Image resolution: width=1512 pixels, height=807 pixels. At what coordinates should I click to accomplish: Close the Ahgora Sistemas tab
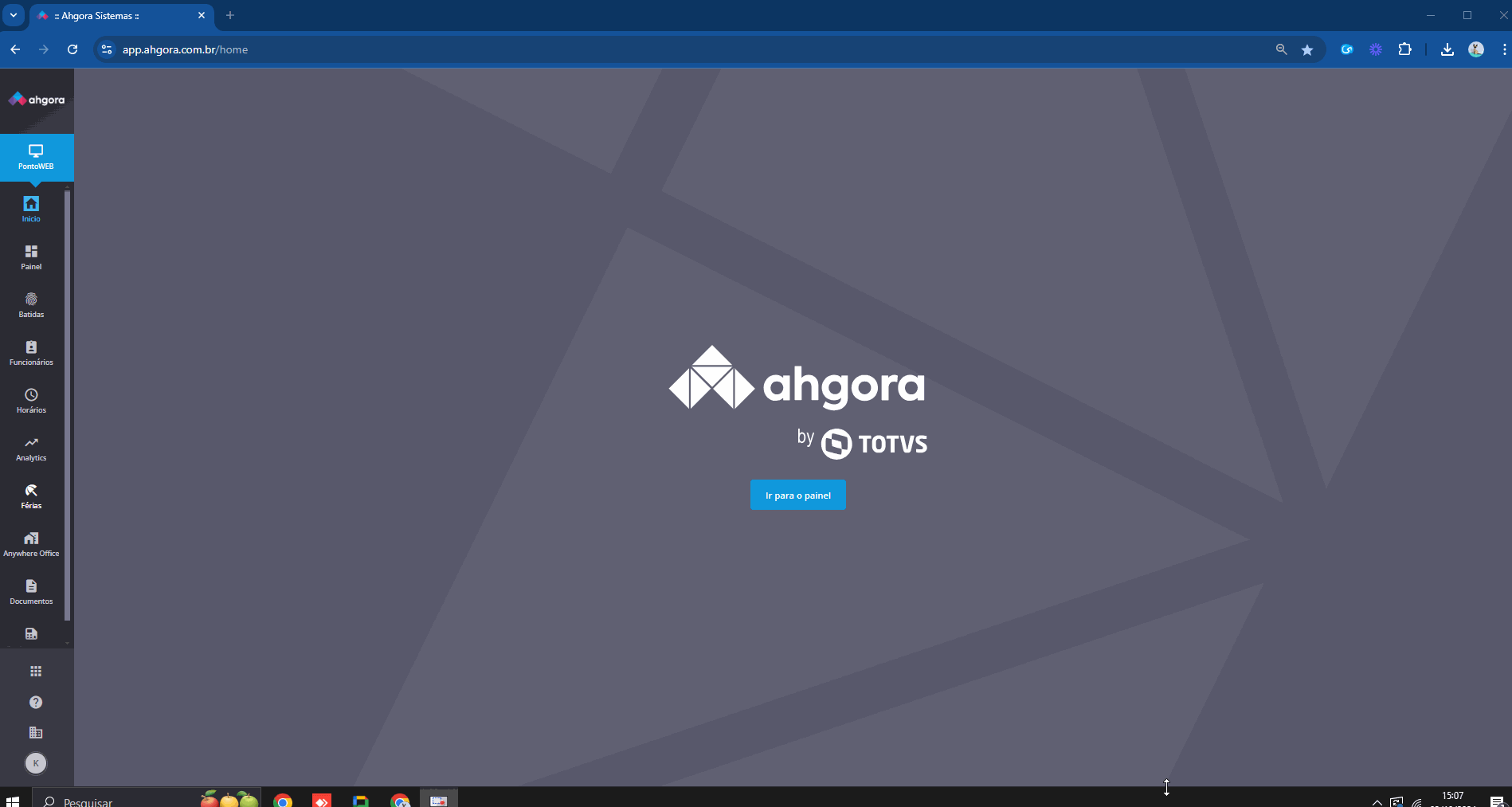[x=202, y=15]
